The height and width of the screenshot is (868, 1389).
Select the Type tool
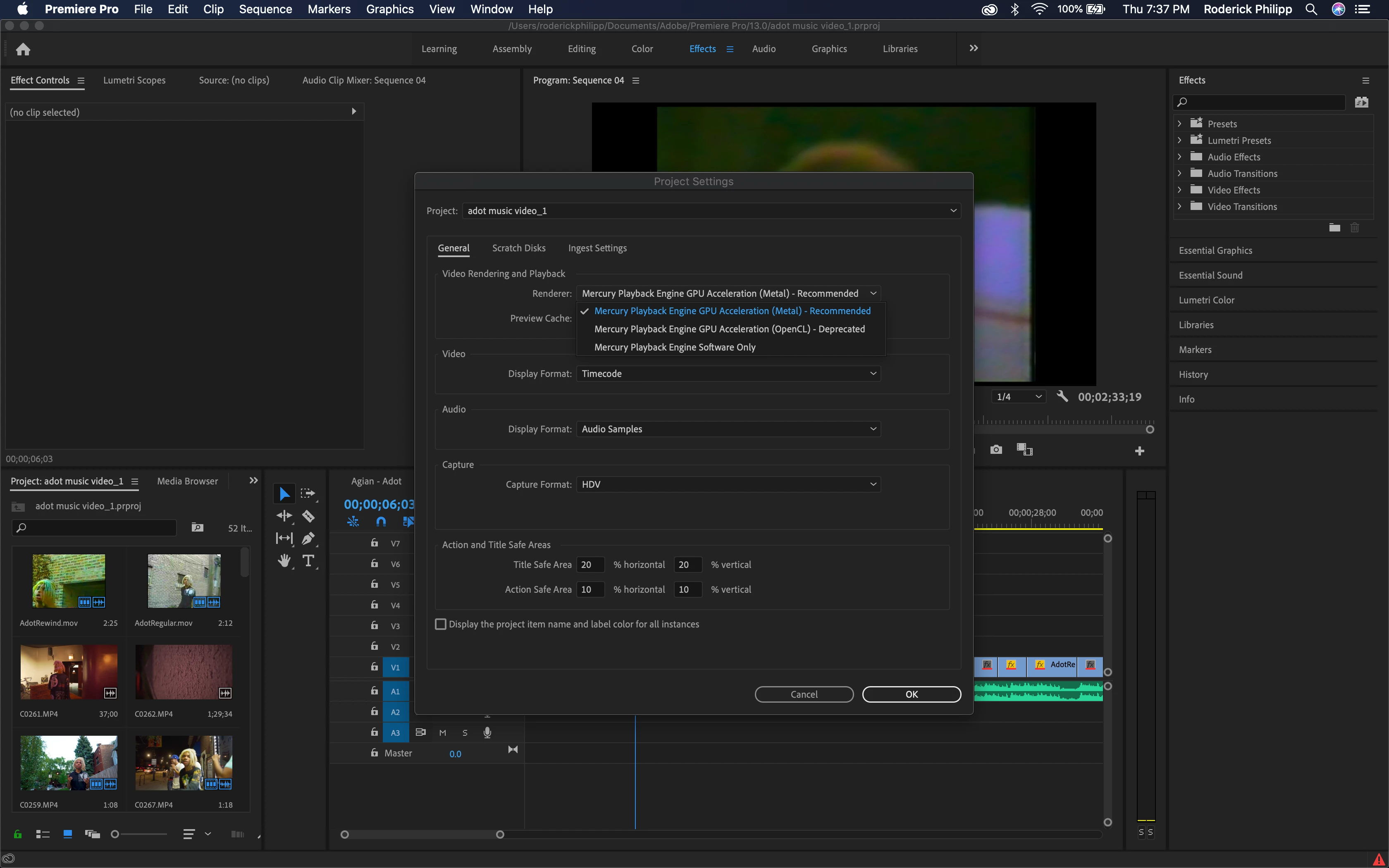308,561
